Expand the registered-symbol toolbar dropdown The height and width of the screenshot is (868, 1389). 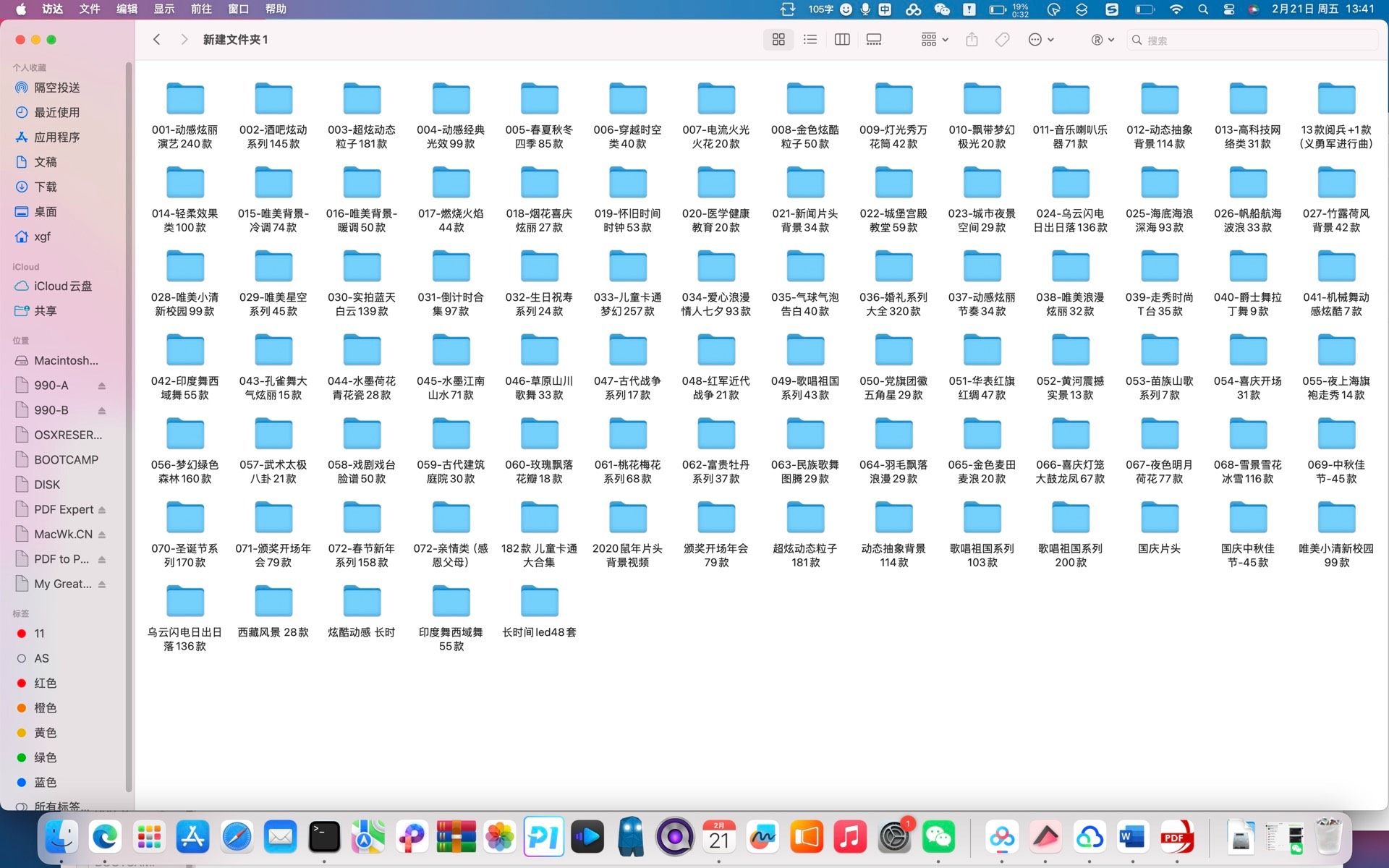pos(1103,40)
